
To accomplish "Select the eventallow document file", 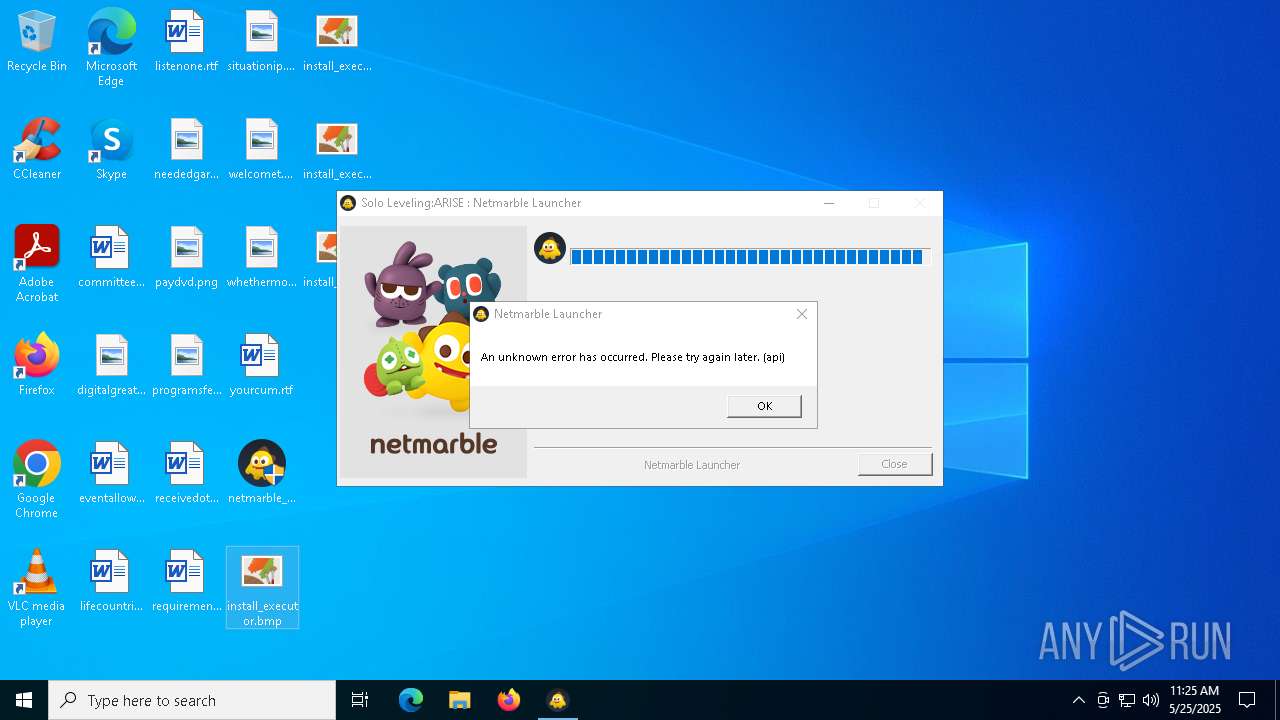I will click(111, 474).
